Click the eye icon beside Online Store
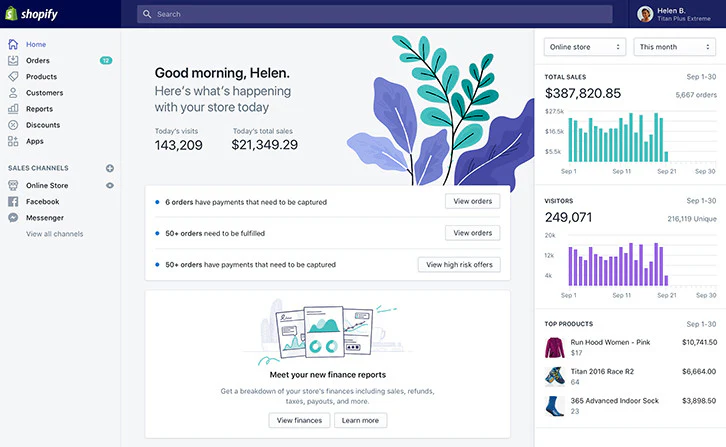Viewport: 726px width, 447px height. tap(110, 185)
